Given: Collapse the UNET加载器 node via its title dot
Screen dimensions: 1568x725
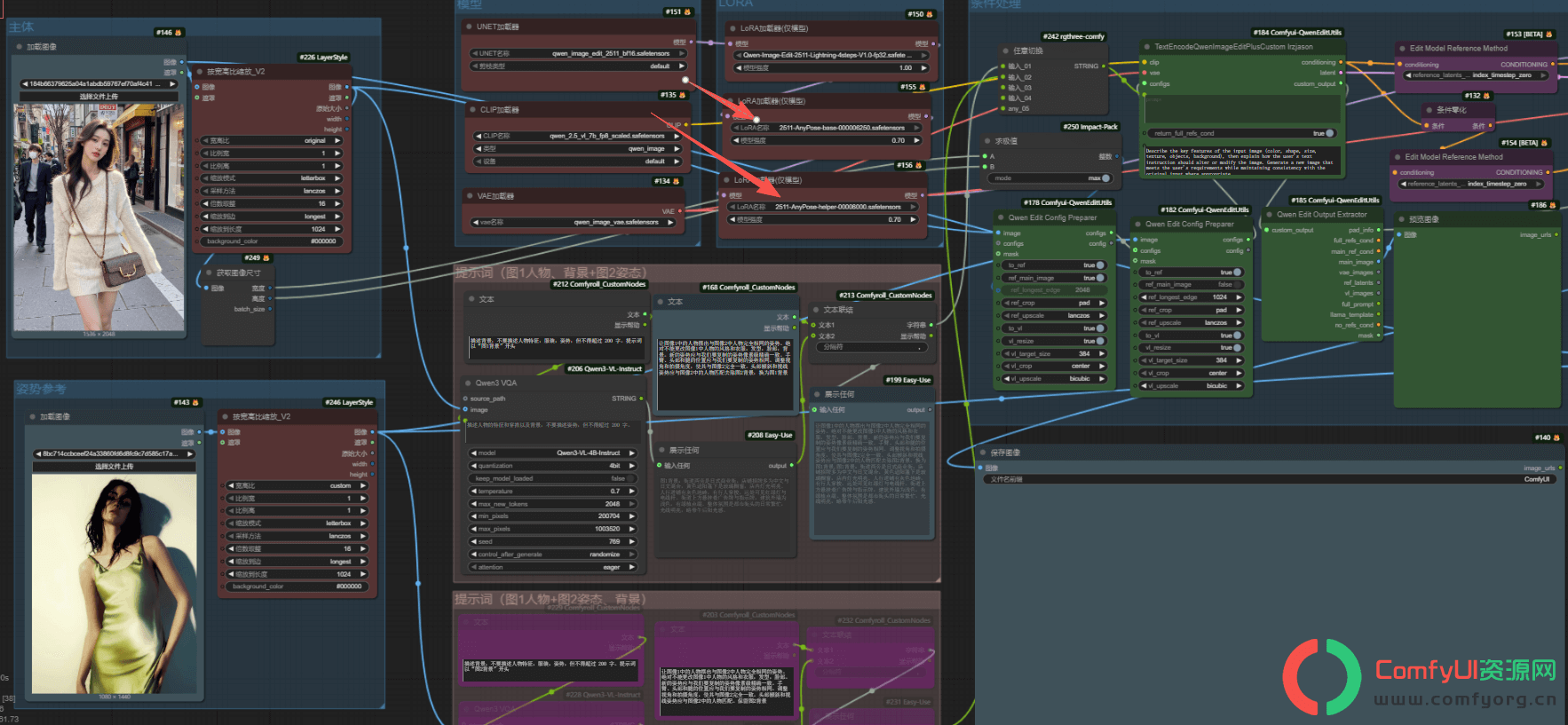Looking at the screenshot, I should [x=469, y=27].
